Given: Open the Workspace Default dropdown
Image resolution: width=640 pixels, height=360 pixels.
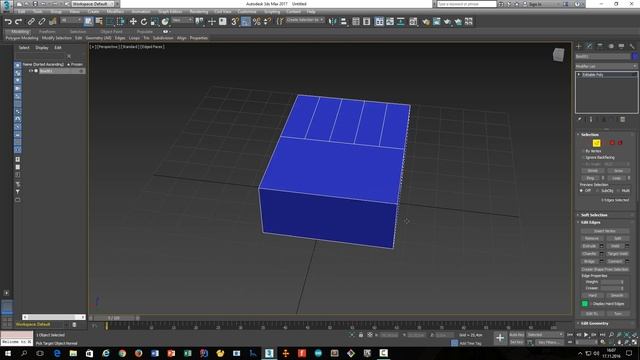Looking at the screenshot, I should tap(93, 4).
